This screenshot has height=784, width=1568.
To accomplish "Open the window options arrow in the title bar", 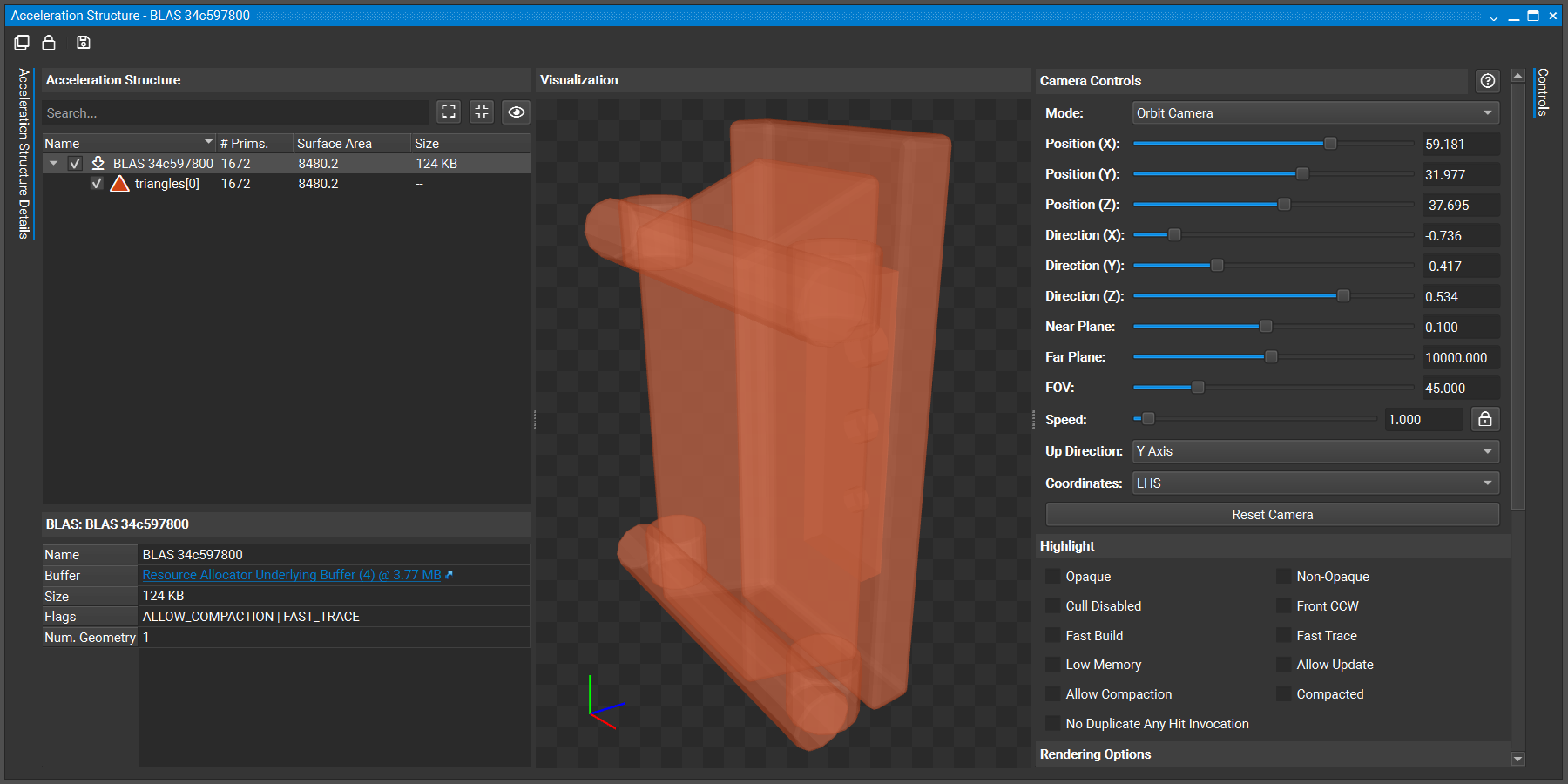I will point(1493,17).
